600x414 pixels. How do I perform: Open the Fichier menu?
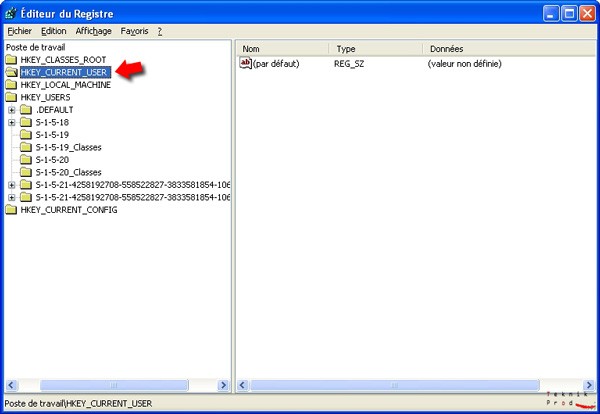pyautogui.click(x=20, y=31)
